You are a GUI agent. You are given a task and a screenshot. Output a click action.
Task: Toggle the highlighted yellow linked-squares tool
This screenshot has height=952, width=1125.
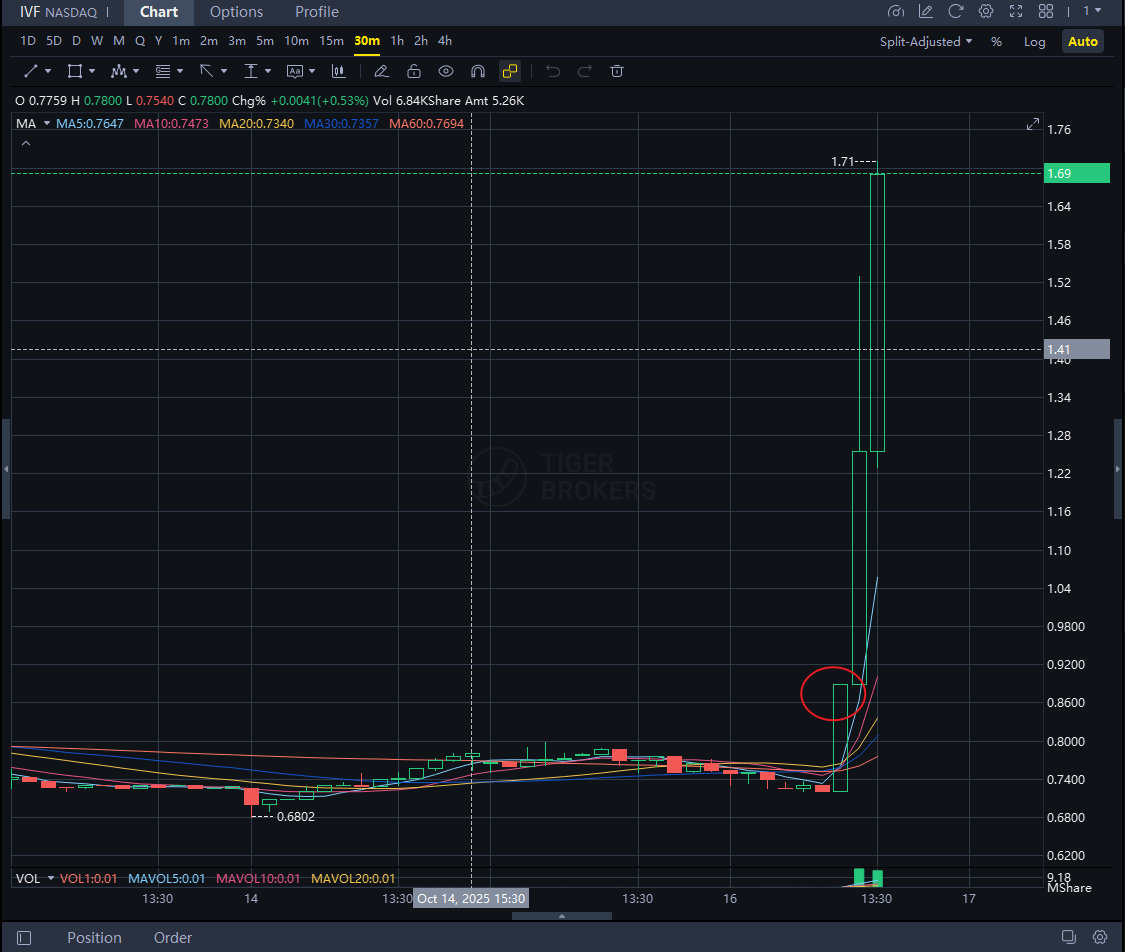tap(510, 71)
